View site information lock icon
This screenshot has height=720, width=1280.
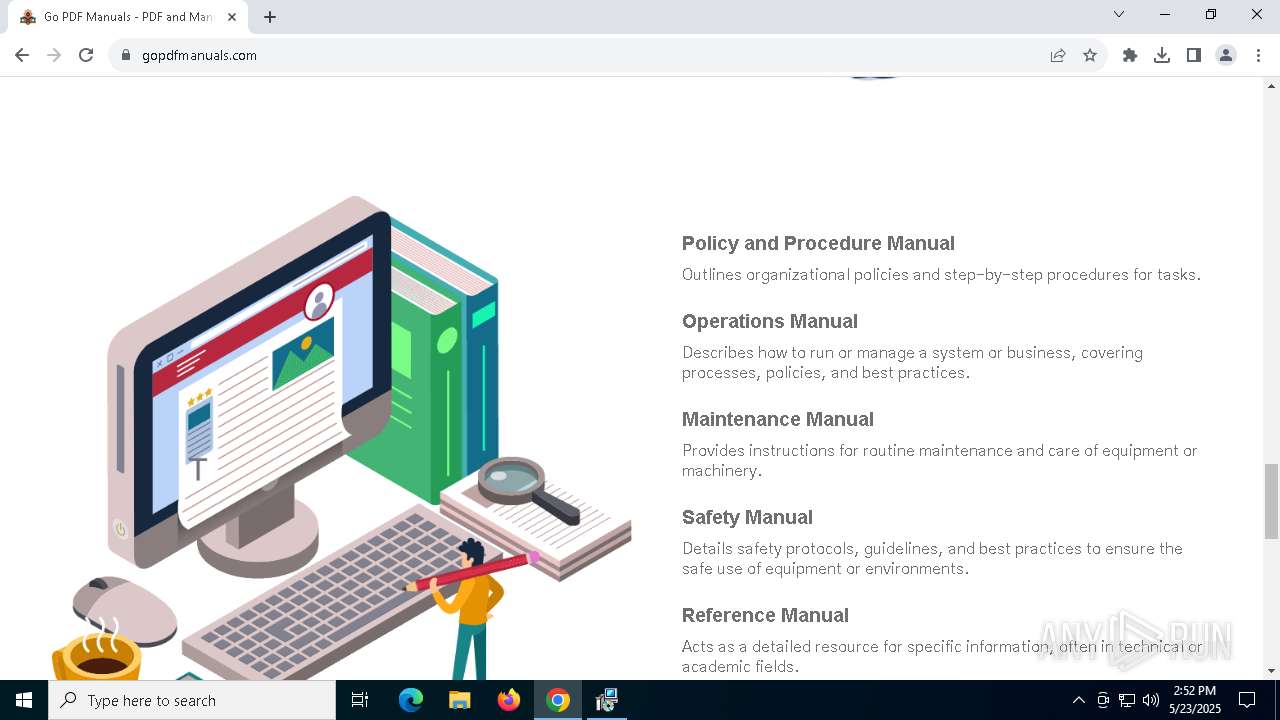coord(126,56)
